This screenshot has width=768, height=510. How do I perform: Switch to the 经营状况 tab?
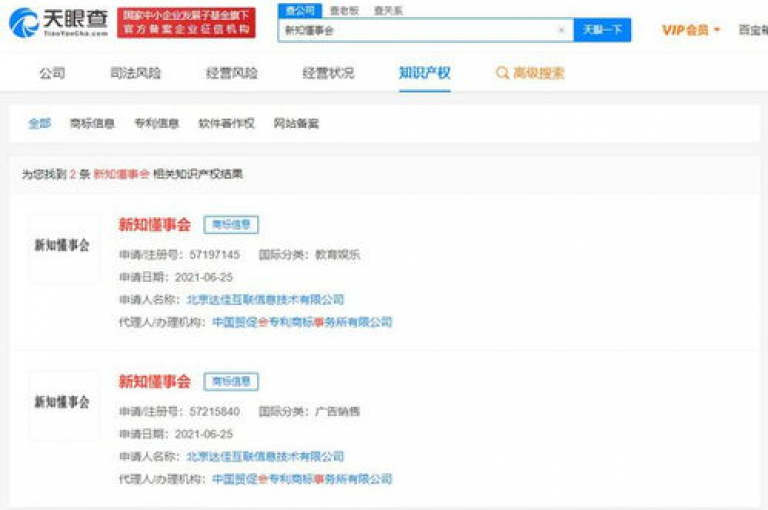[x=328, y=73]
